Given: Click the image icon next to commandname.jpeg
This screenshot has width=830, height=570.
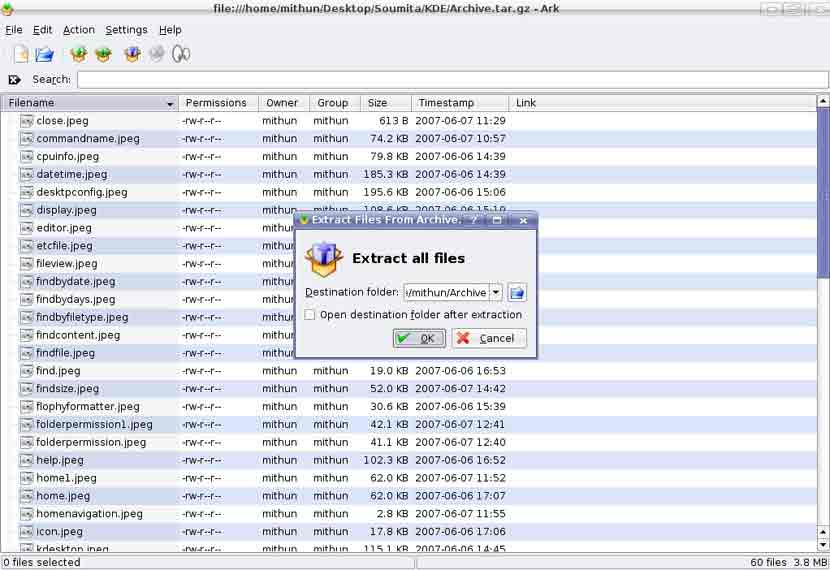Looking at the screenshot, I should pyautogui.click(x=26, y=139).
